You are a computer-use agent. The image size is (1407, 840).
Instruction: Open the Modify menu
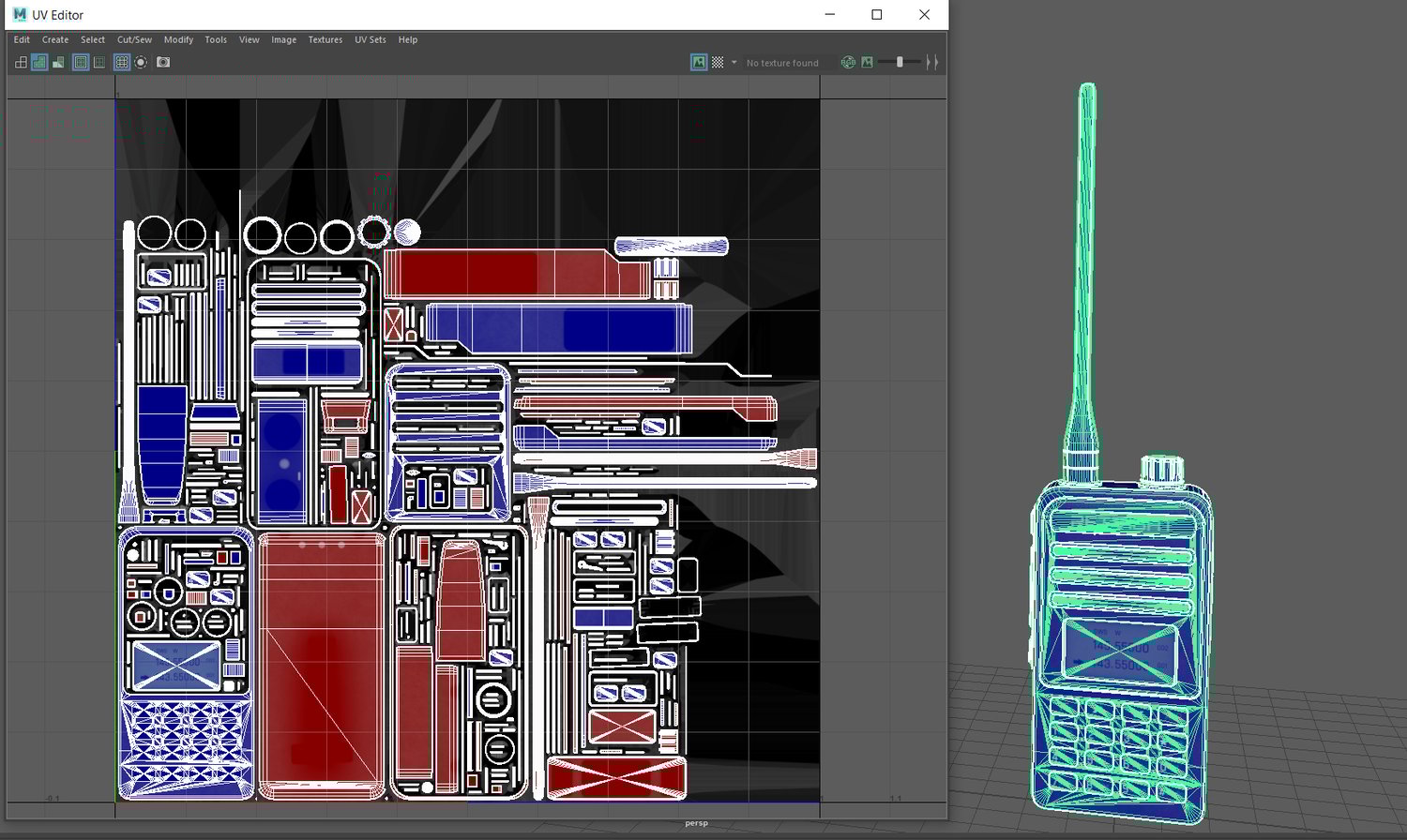tap(178, 40)
